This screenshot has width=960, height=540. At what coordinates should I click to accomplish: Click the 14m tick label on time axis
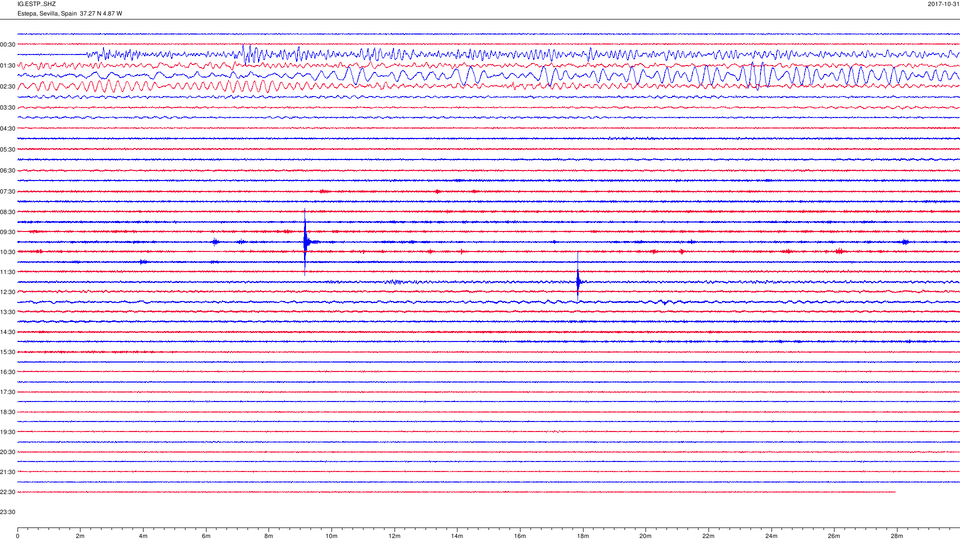(457, 536)
